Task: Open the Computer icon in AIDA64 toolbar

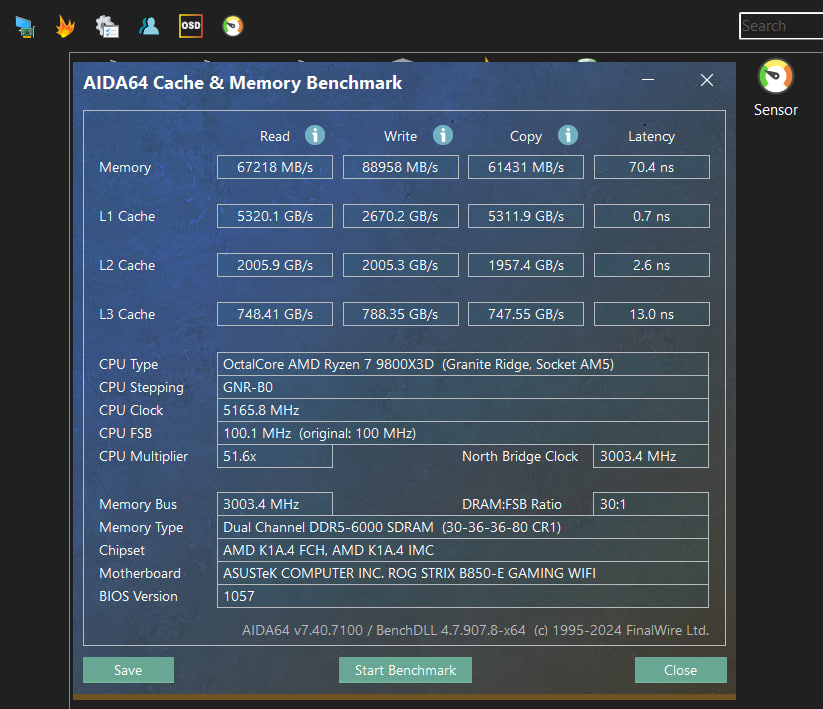Action: coord(25,26)
